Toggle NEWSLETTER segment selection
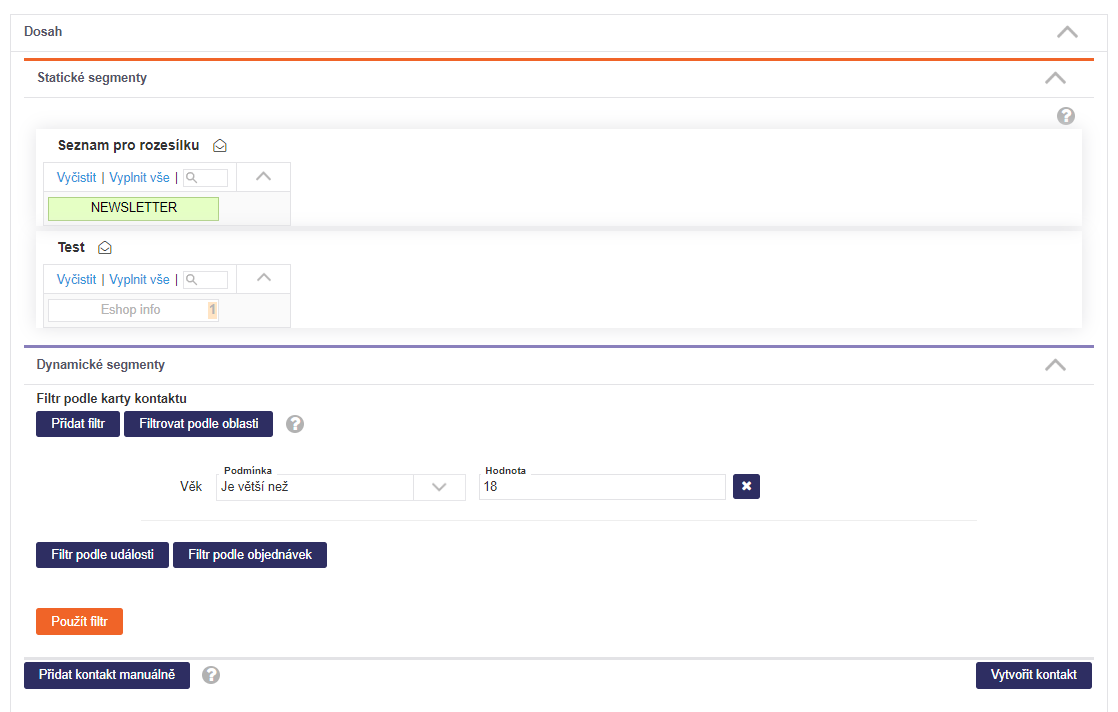 coord(133,208)
